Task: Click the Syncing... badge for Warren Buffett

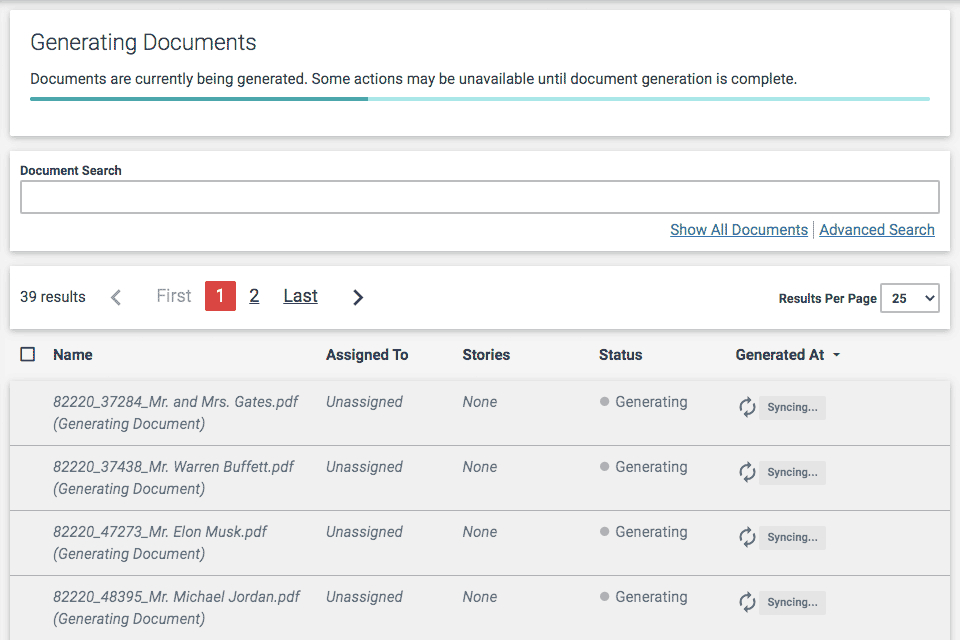Action: (792, 473)
